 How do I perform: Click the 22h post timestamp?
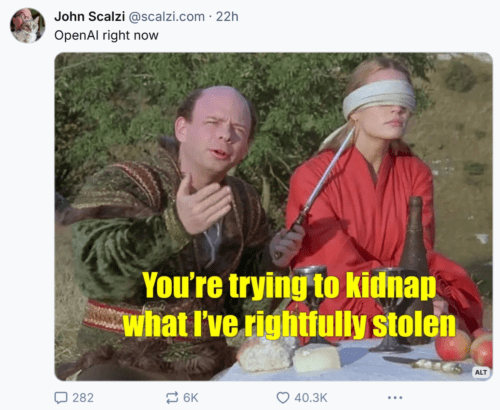click(x=227, y=16)
